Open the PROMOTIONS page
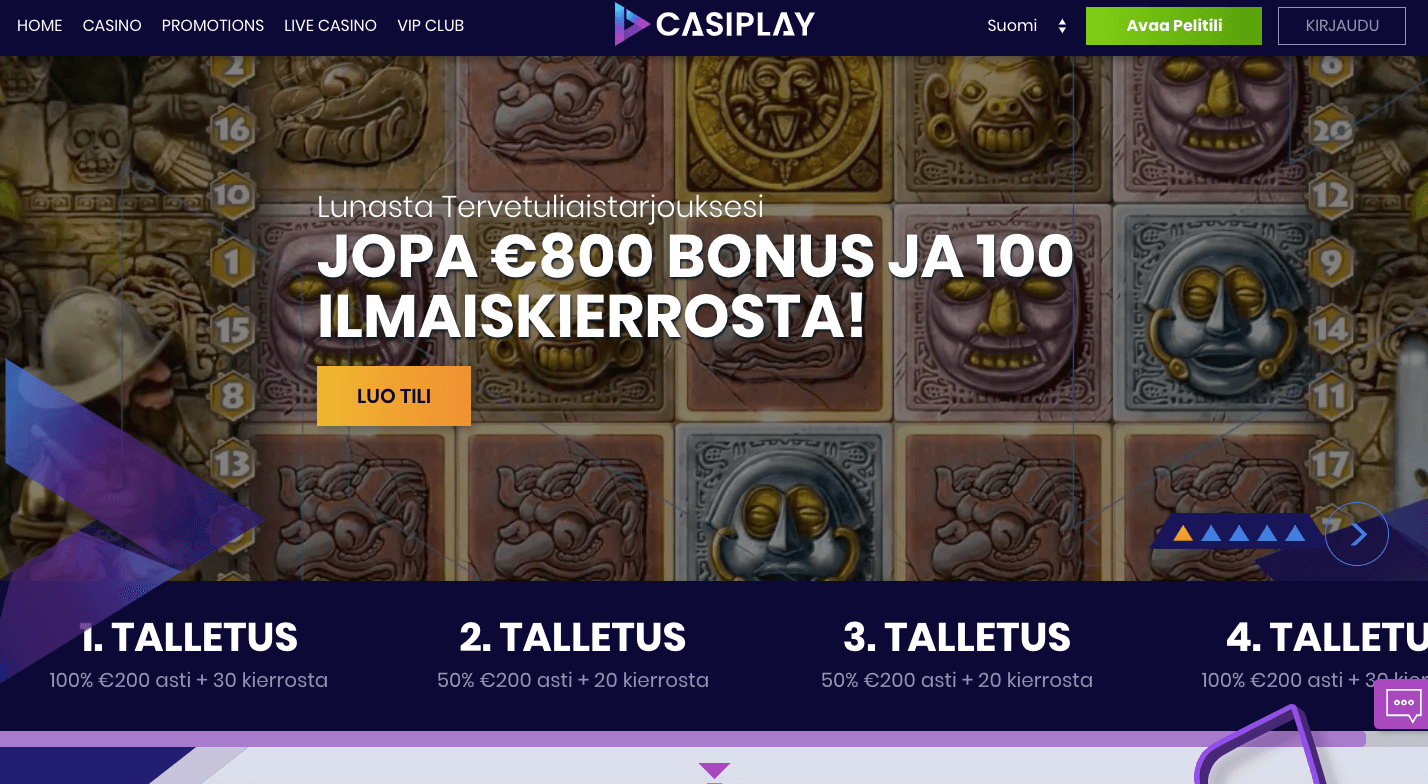 pyautogui.click(x=213, y=25)
